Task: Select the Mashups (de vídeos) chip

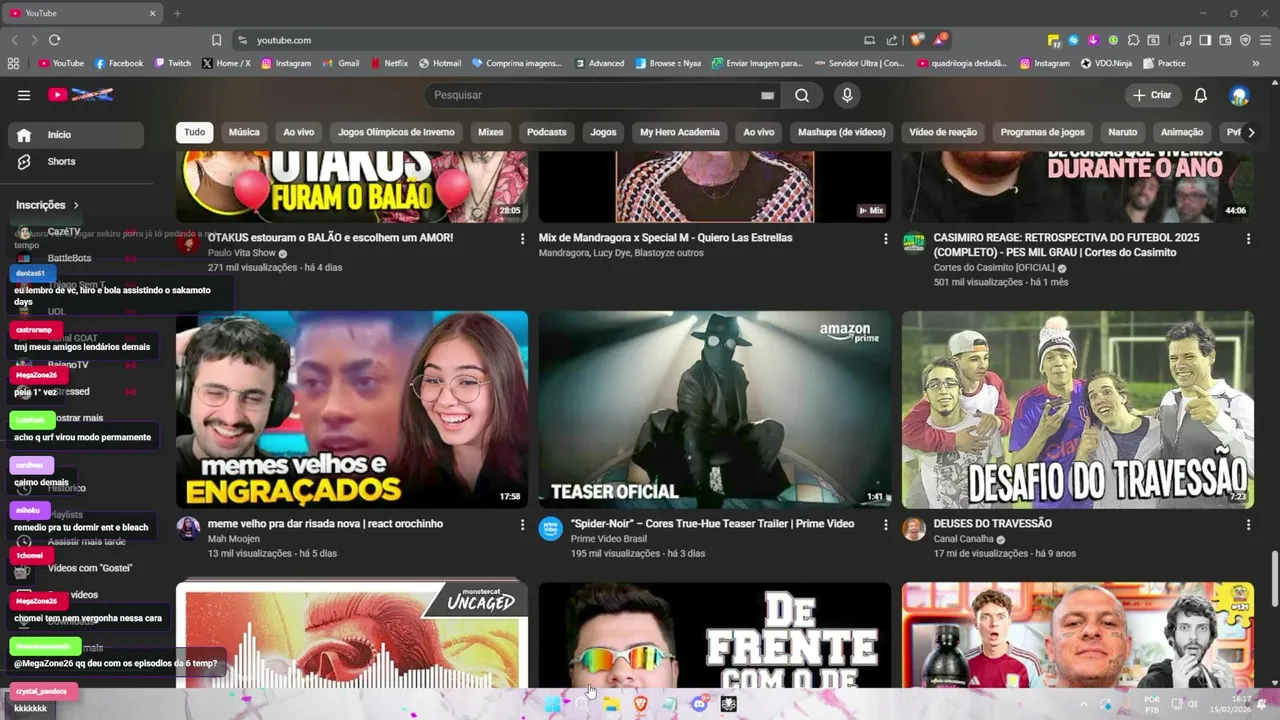Action: [842, 132]
